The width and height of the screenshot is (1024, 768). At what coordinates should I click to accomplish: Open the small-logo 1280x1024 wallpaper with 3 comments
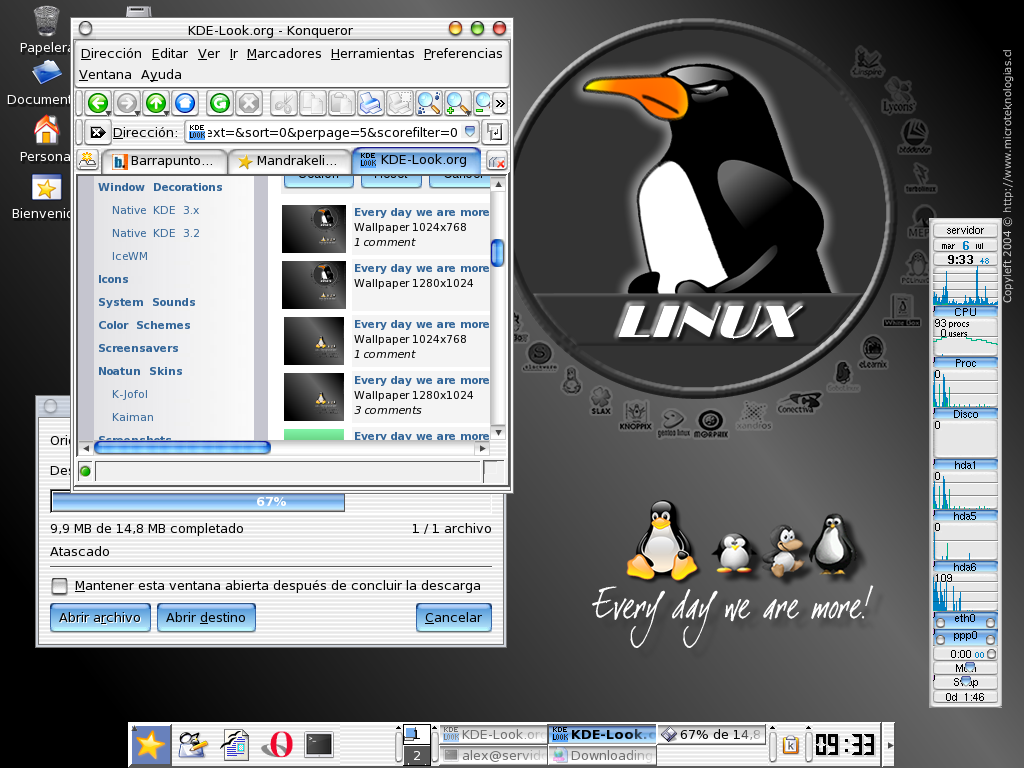313,396
